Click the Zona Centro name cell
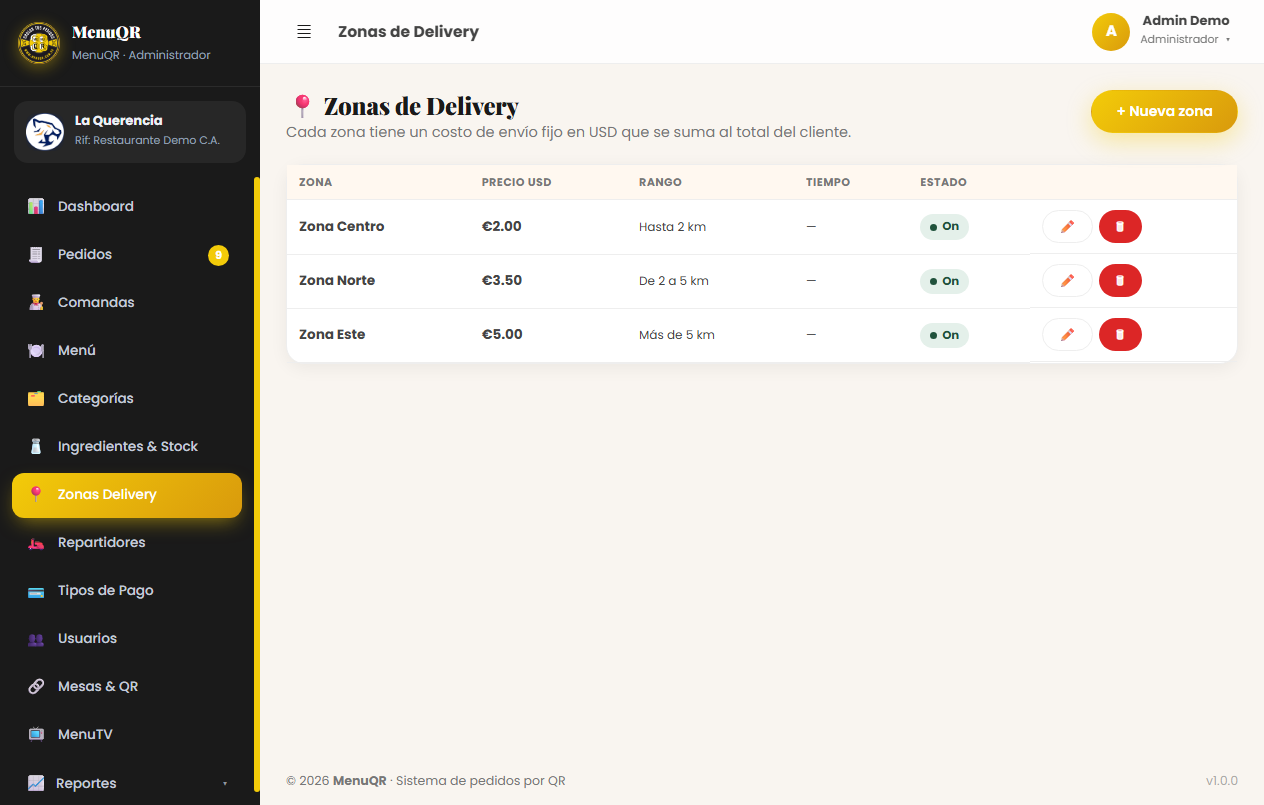 click(x=342, y=227)
